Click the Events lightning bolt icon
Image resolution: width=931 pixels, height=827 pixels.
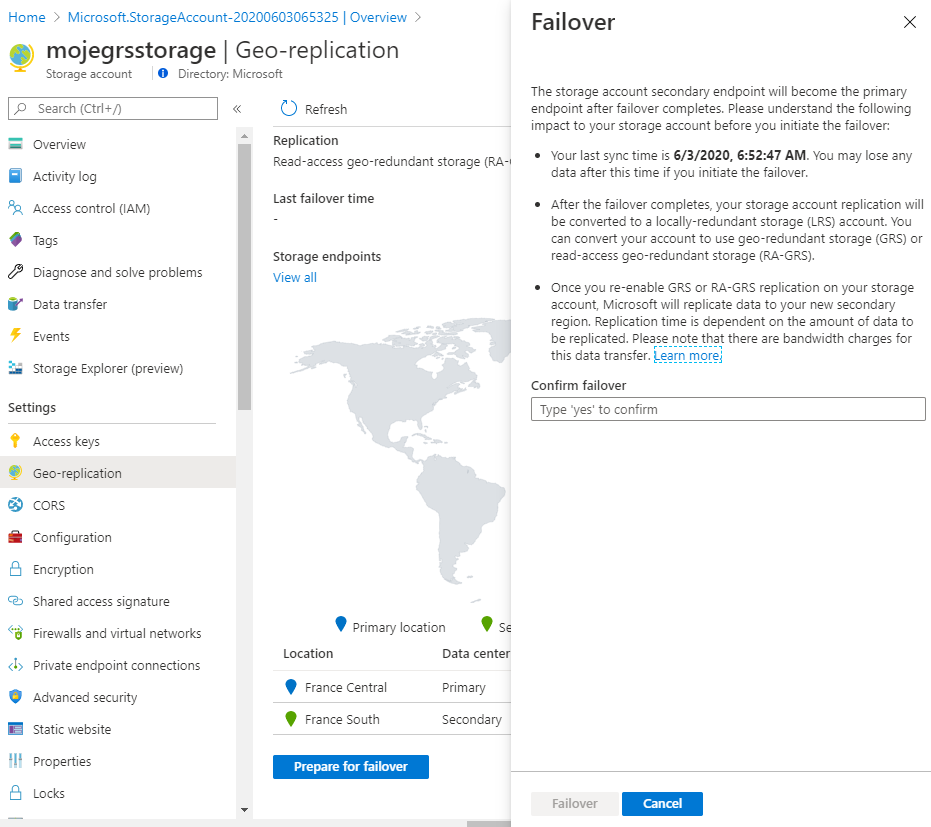click(15, 336)
